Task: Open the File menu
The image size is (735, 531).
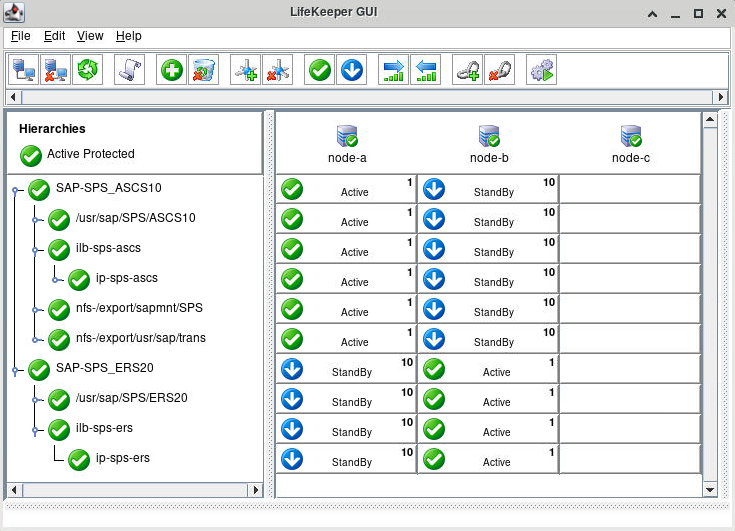Action: click(21, 36)
